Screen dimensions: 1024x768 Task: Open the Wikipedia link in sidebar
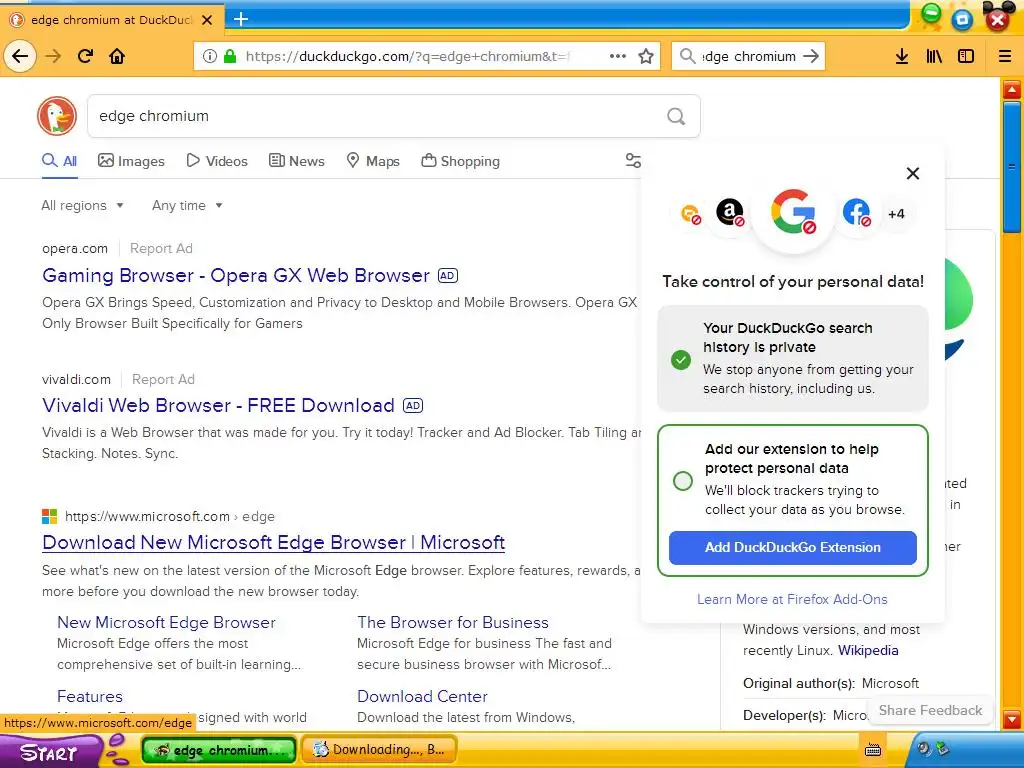pyautogui.click(x=868, y=650)
